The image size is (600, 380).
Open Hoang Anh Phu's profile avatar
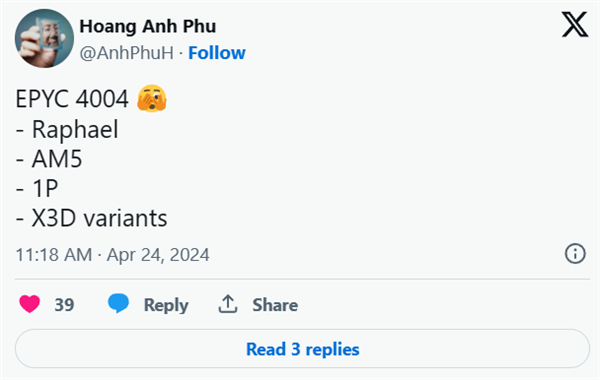(x=44, y=38)
